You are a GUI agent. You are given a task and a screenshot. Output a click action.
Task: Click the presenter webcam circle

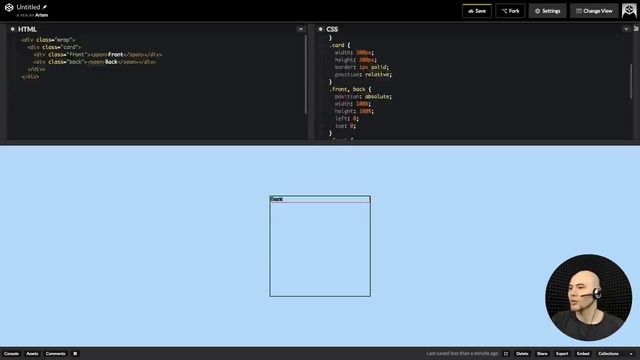pos(588,298)
